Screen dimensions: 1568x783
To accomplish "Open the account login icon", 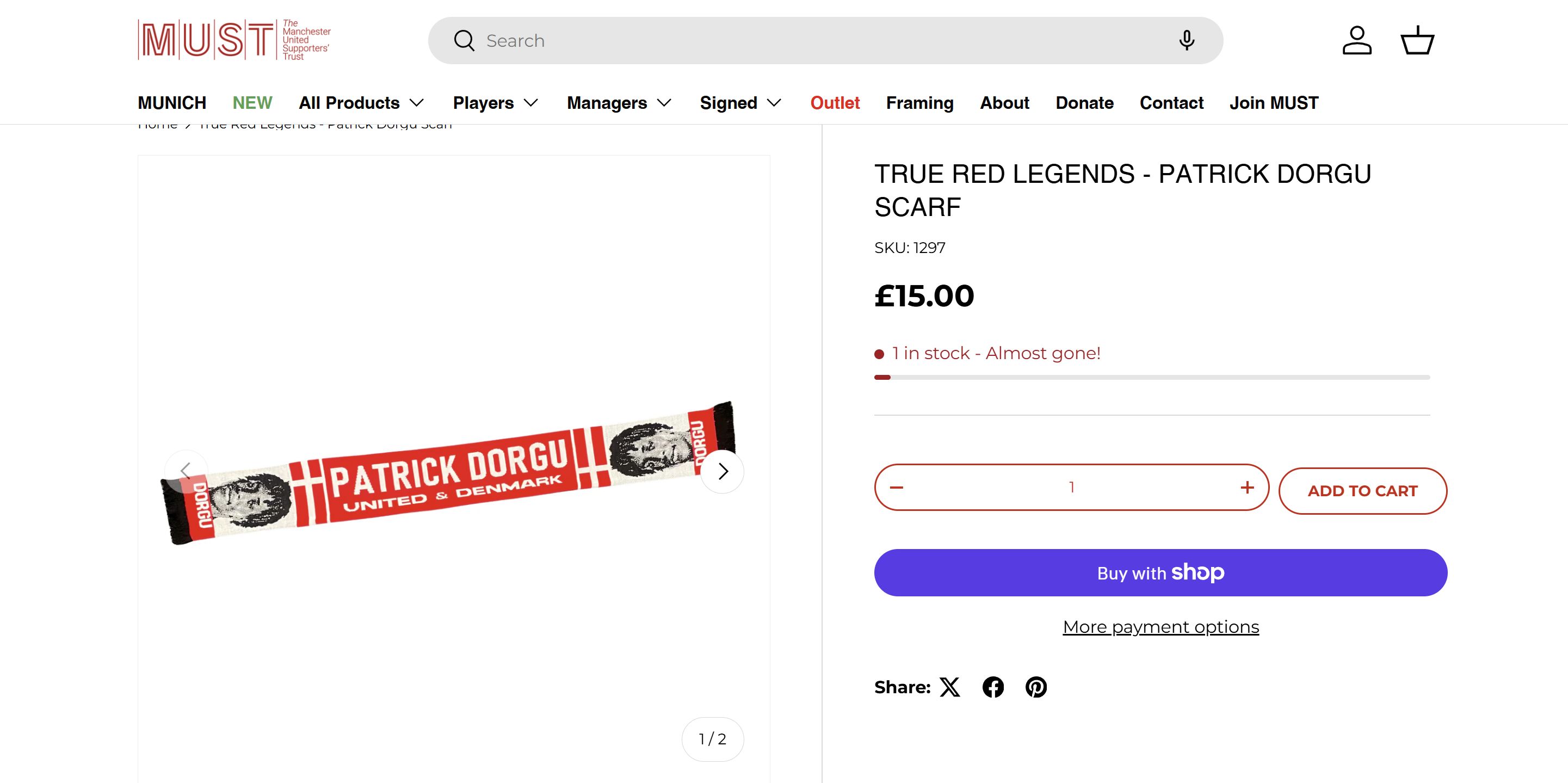I will click(x=1357, y=40).
